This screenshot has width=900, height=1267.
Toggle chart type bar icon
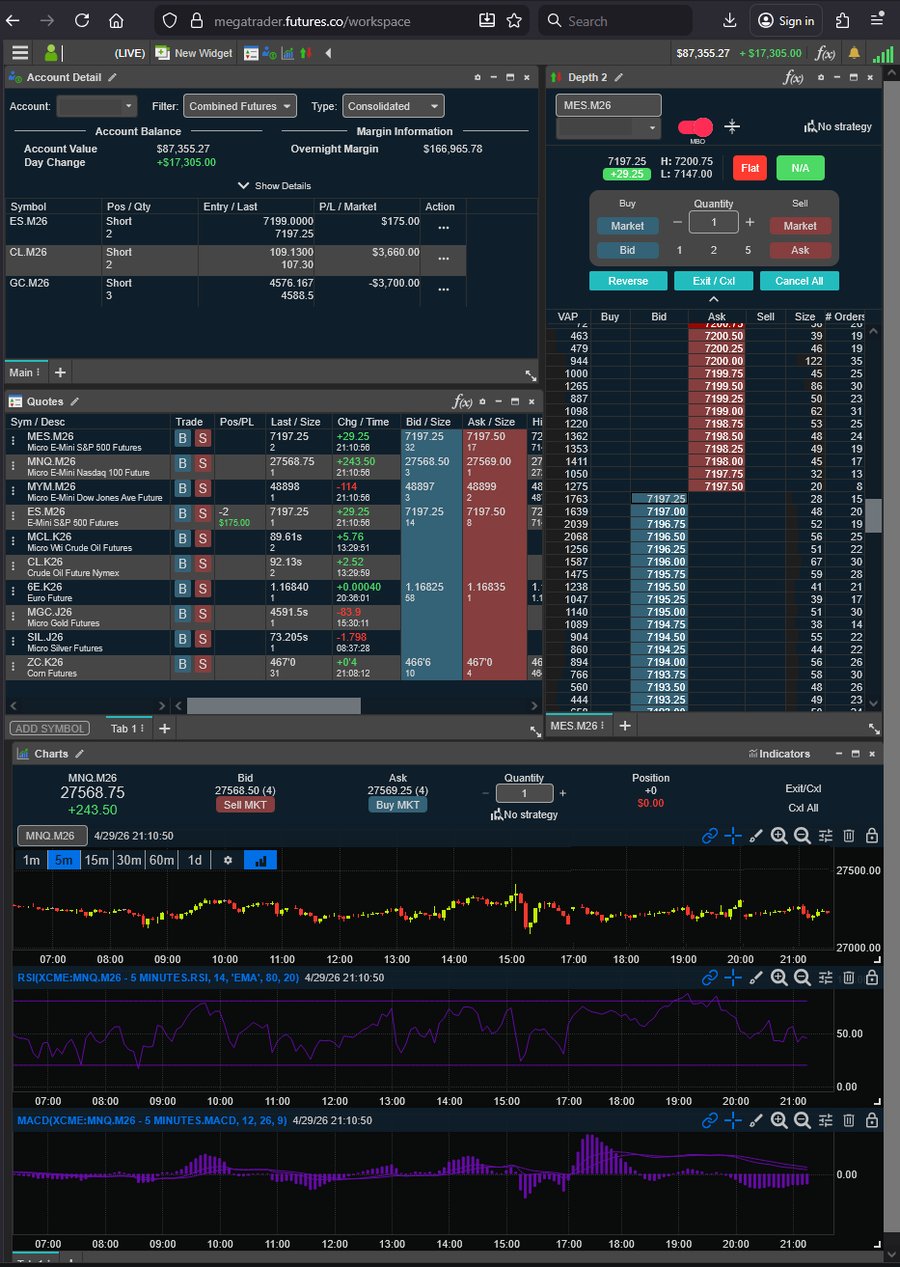point(260,860)
